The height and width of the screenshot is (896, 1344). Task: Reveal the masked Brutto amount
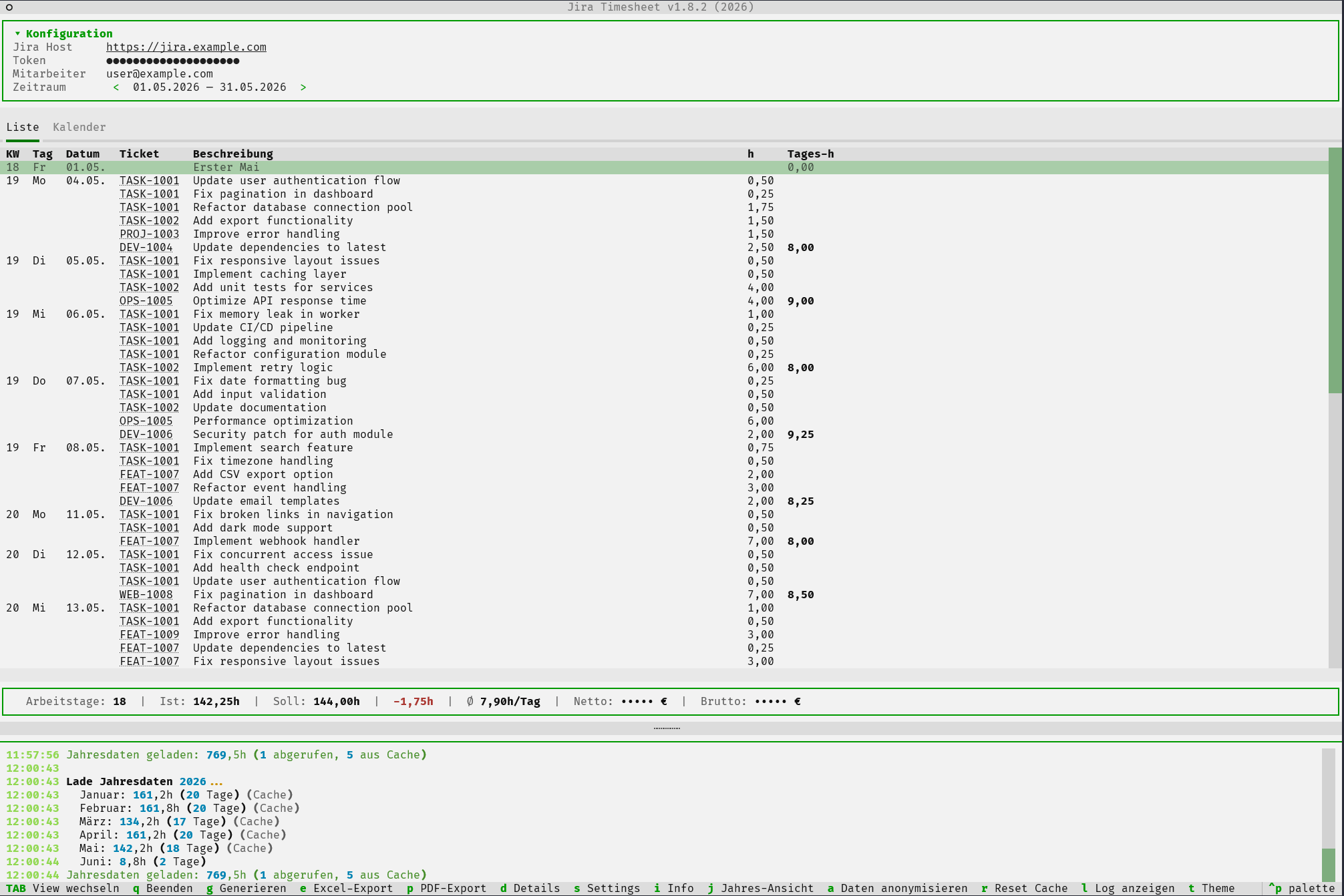click(x=778, y=702)
